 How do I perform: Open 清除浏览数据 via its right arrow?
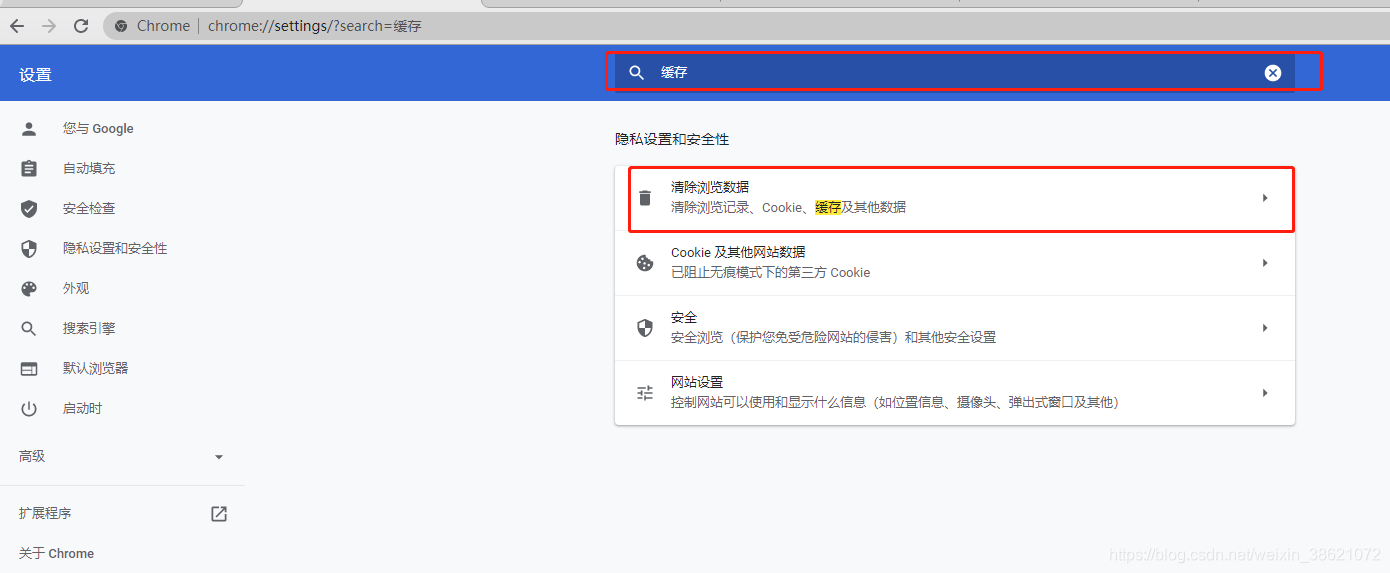1265,198
